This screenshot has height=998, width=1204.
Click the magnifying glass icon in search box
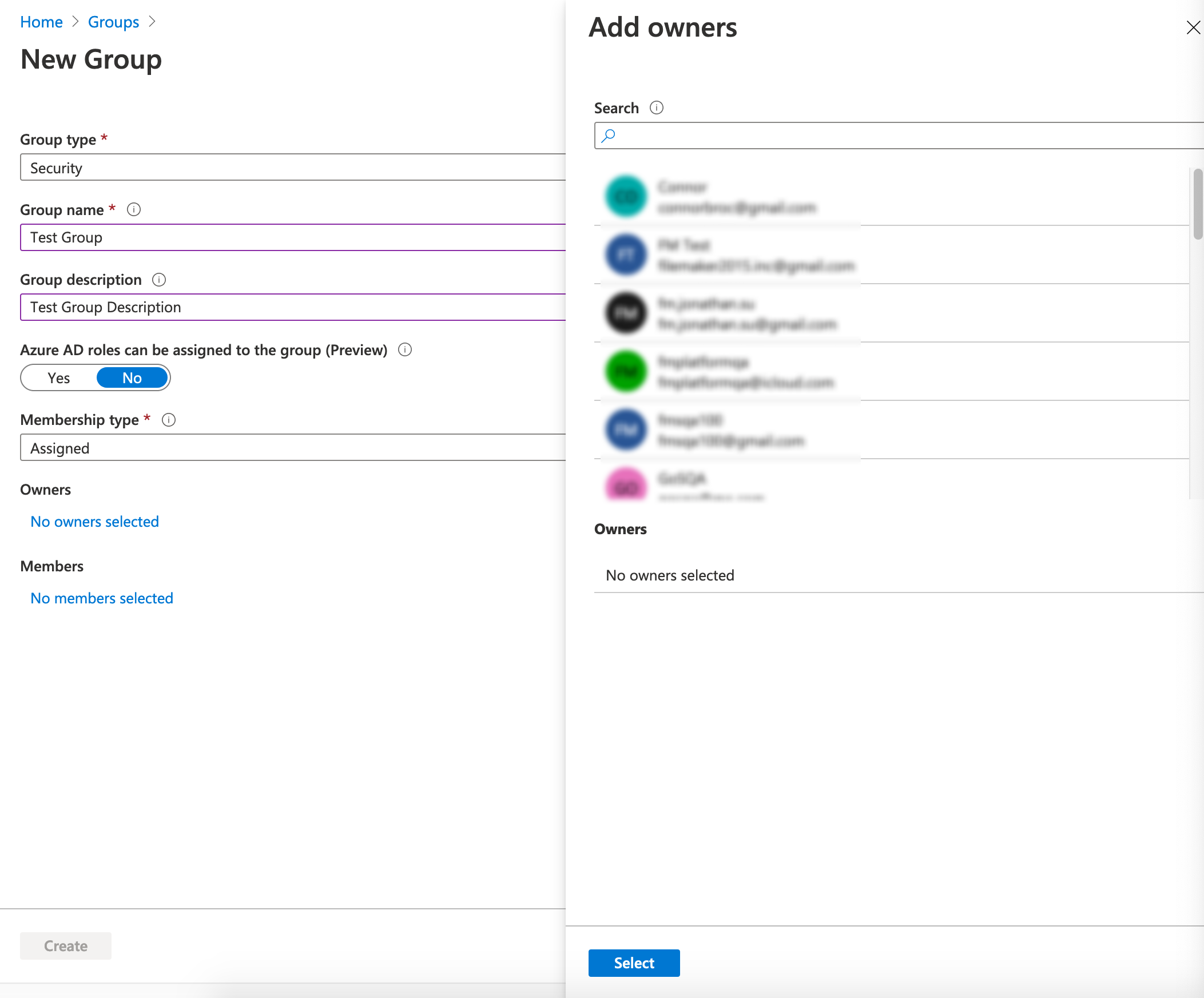609,136
